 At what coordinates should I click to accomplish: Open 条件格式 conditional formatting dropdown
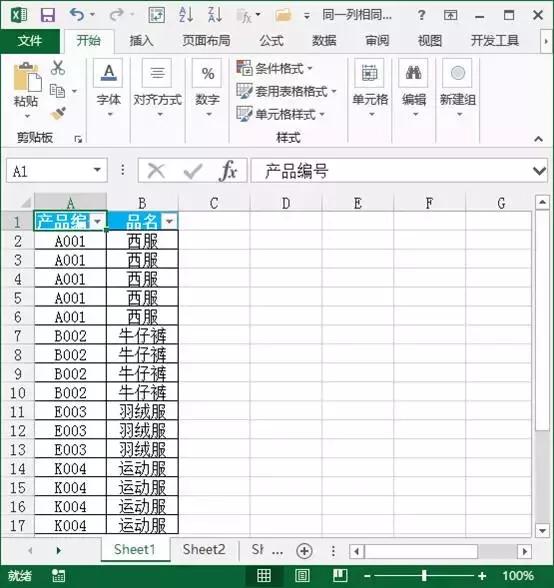[x=275, y=69]
